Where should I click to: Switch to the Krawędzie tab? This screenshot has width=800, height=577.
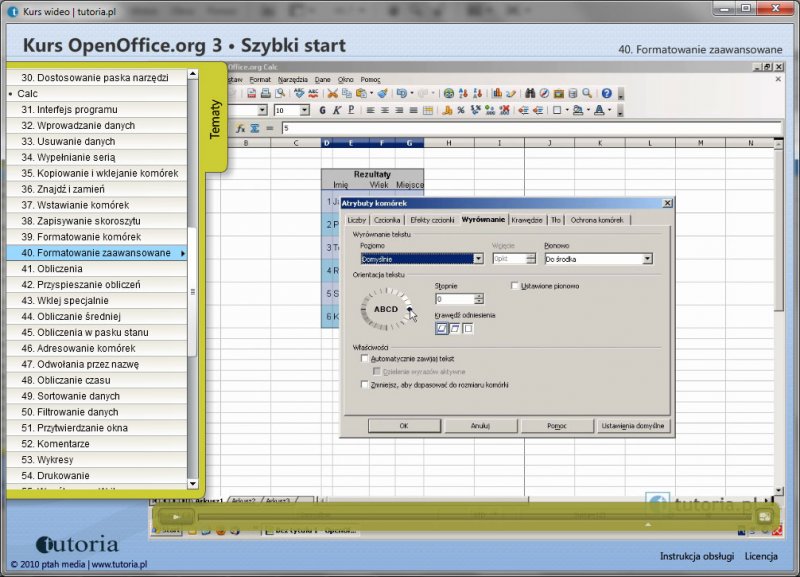pos(526,219)
